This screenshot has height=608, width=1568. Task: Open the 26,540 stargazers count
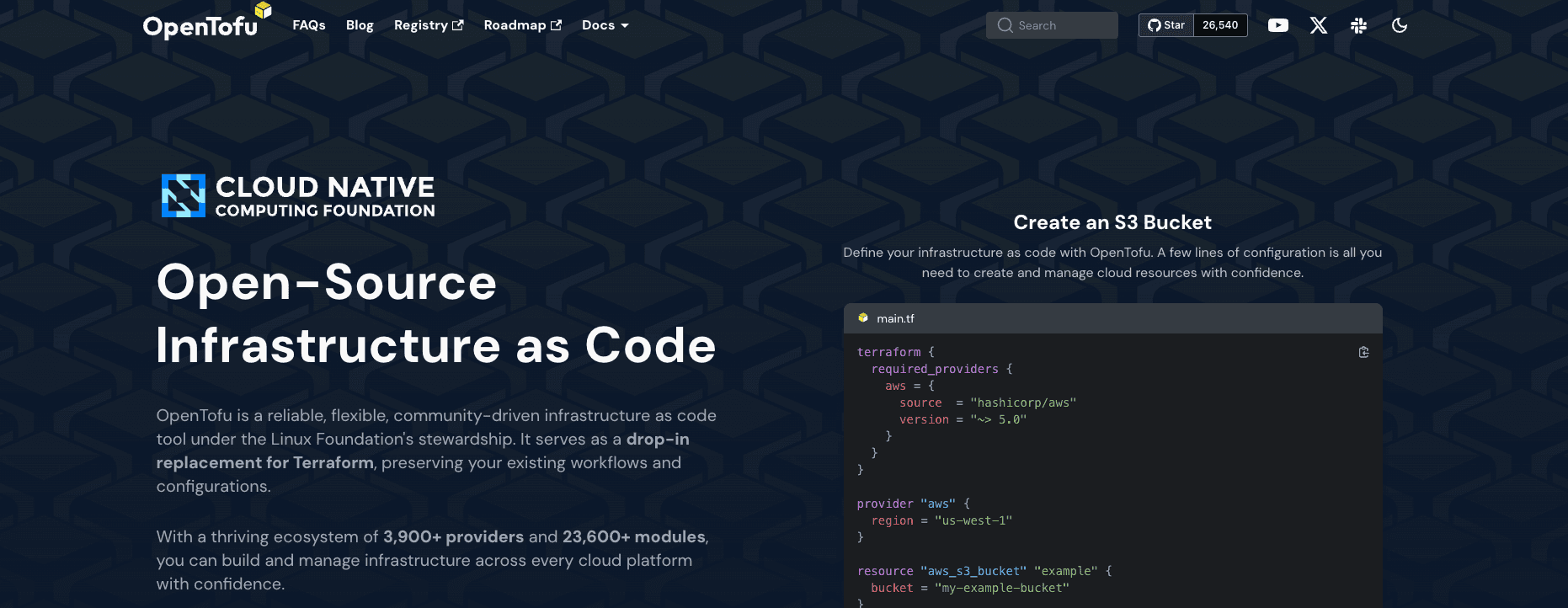click(1220, 25)
